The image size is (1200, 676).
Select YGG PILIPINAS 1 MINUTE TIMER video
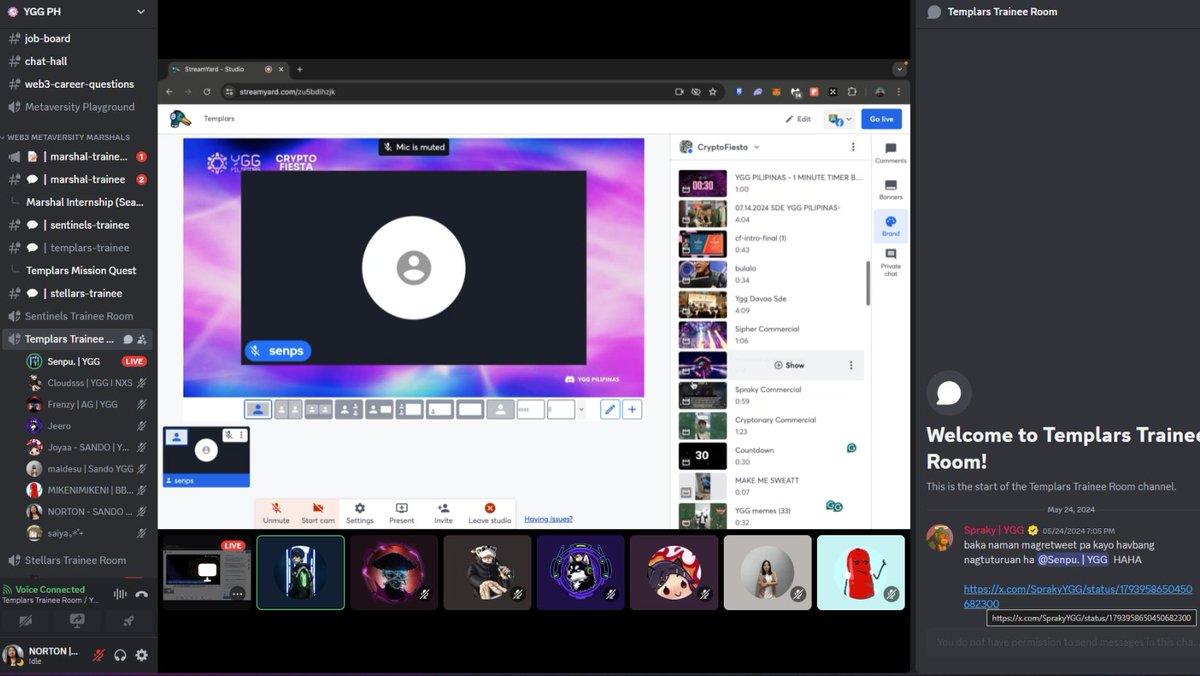pos(770,183)
